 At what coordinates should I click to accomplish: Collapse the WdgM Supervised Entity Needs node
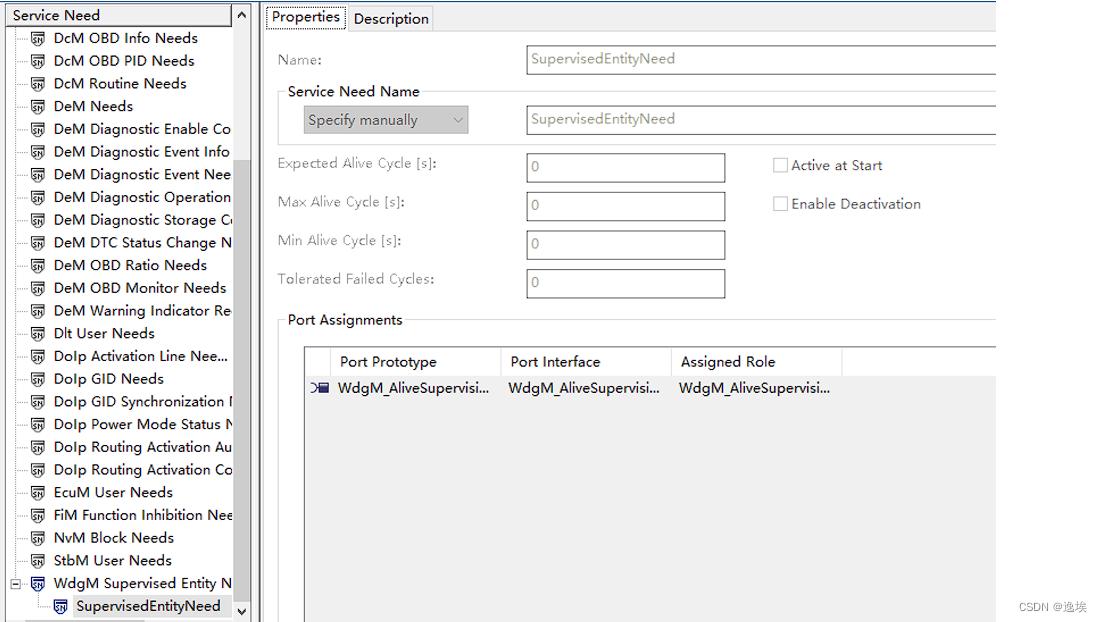pos(14,583)
